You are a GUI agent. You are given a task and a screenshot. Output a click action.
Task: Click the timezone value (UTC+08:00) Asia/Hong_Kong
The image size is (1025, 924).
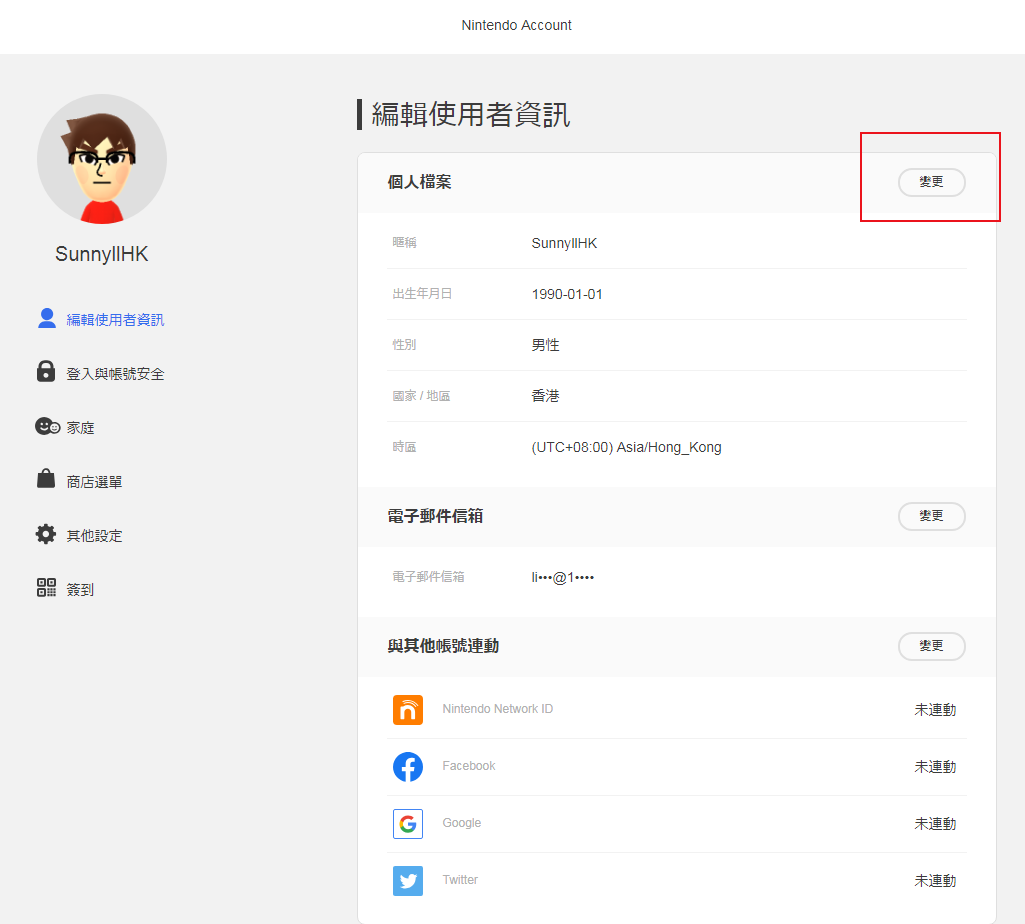[626, 447]
